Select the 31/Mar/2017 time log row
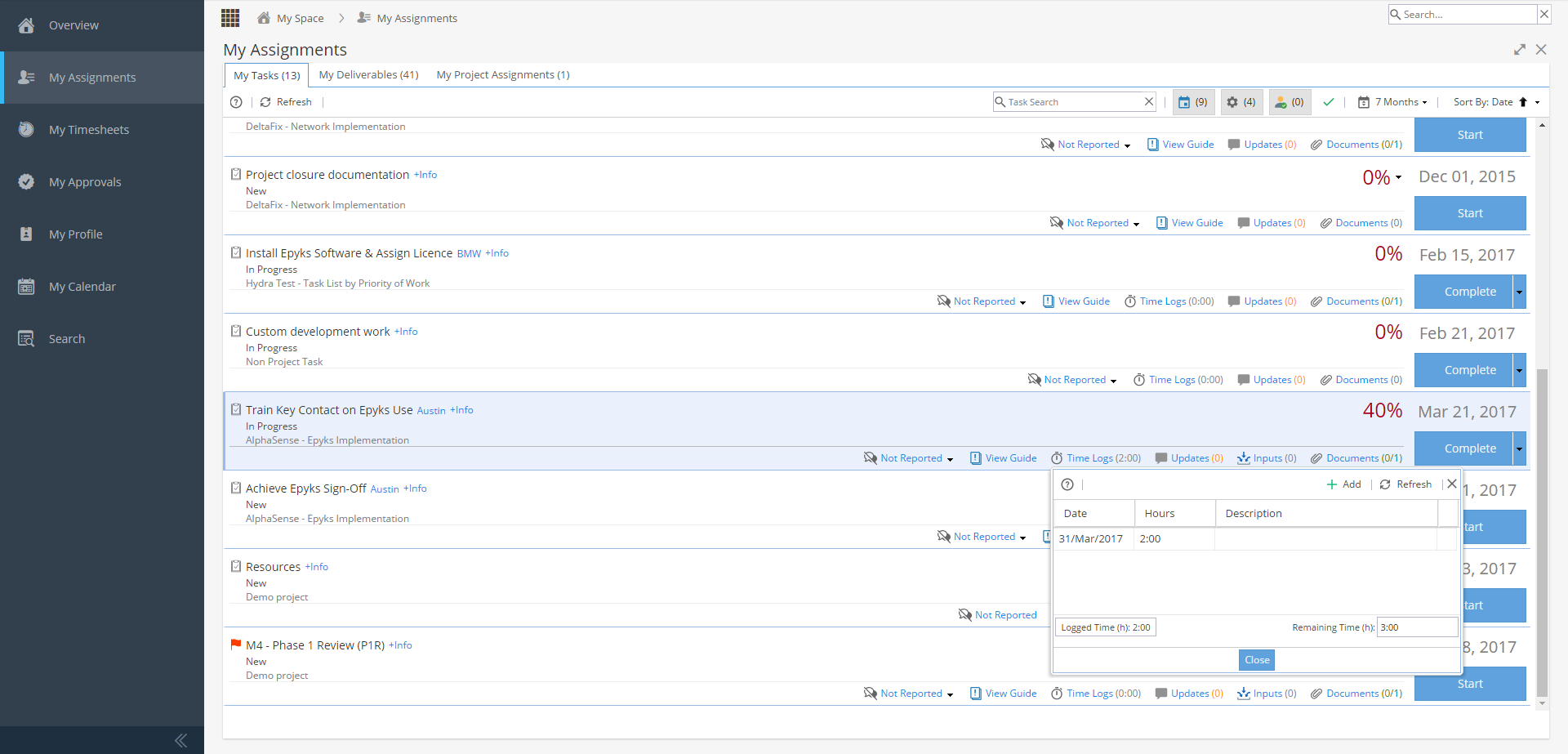Image resolution: width=1568 pixels, height=754 pixels. point(1255,539)
